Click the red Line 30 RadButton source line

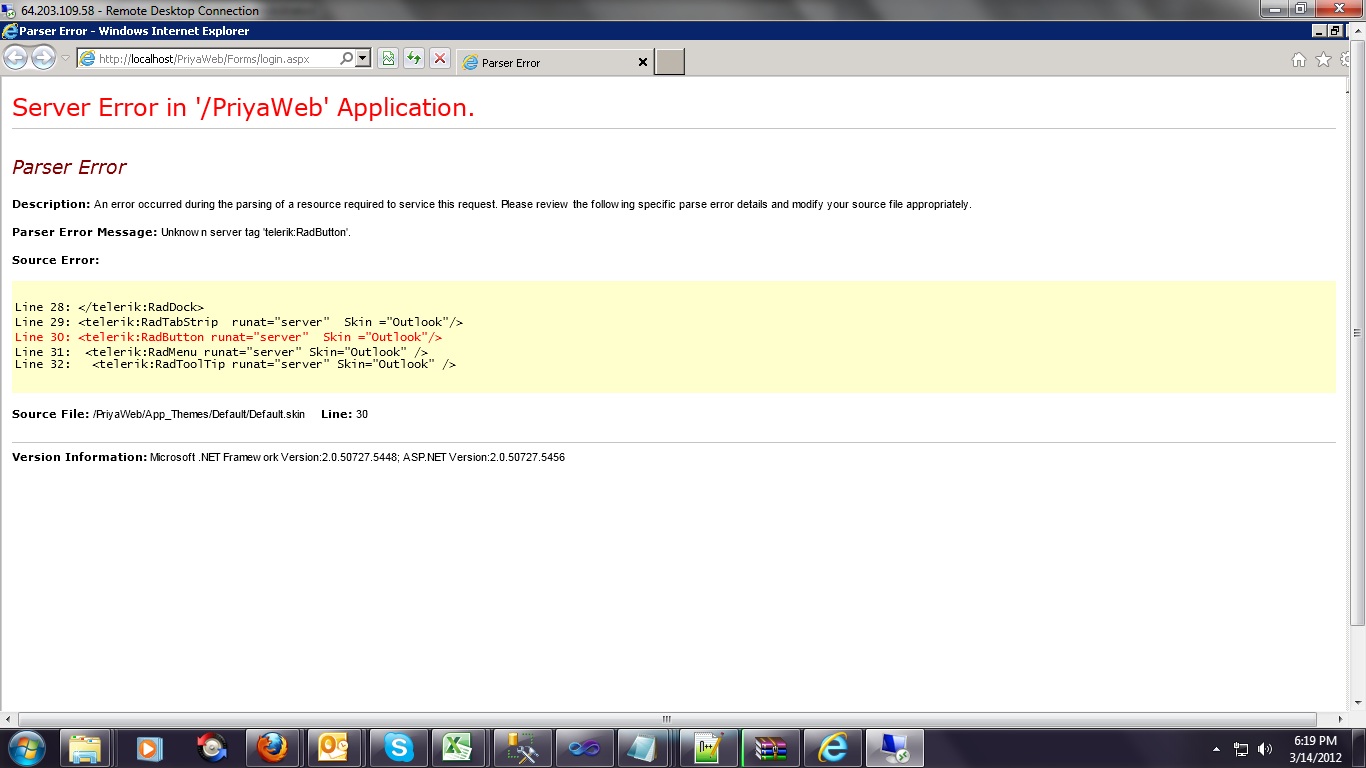[228, 337]
